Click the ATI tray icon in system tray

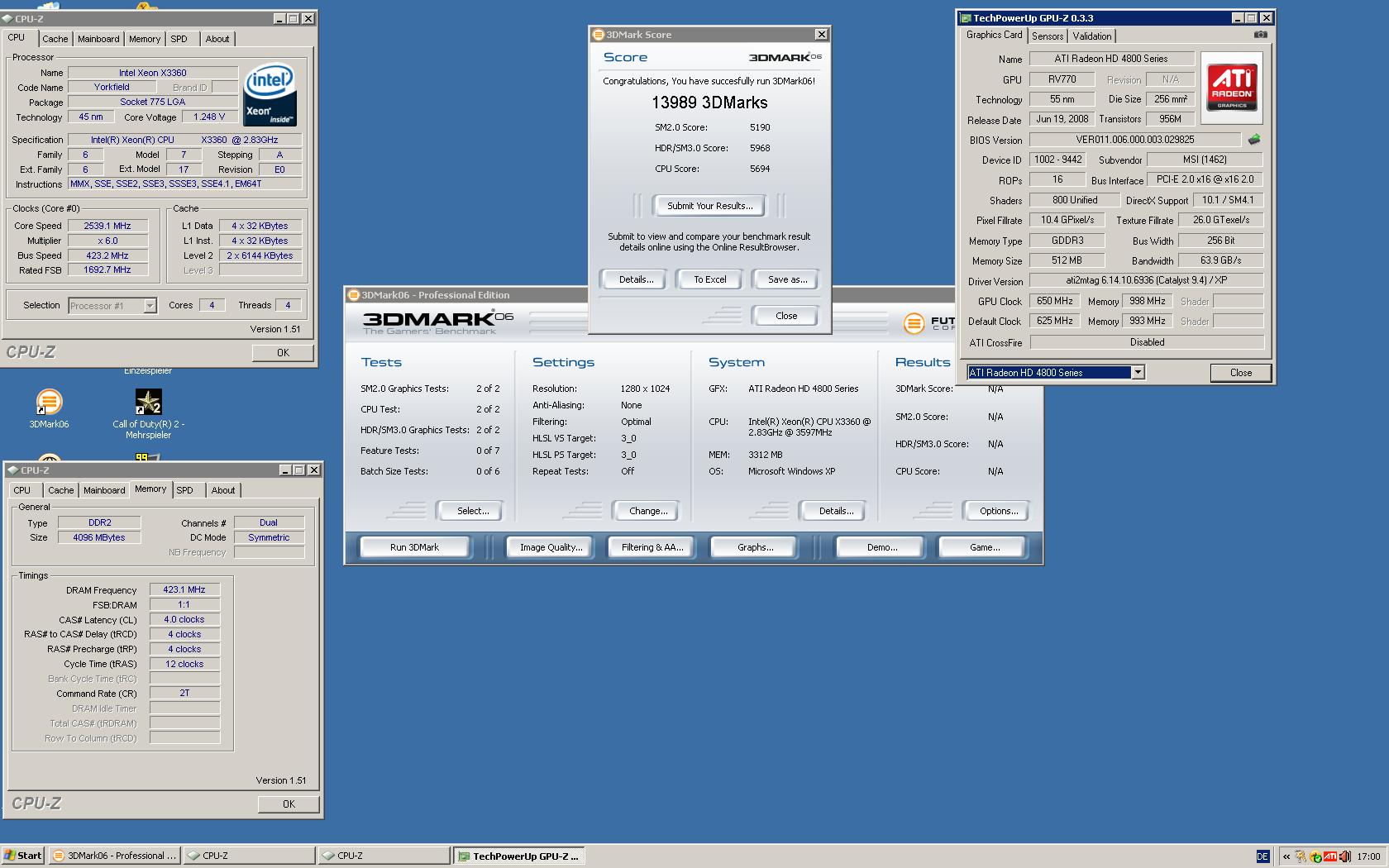click(1329, 856)
